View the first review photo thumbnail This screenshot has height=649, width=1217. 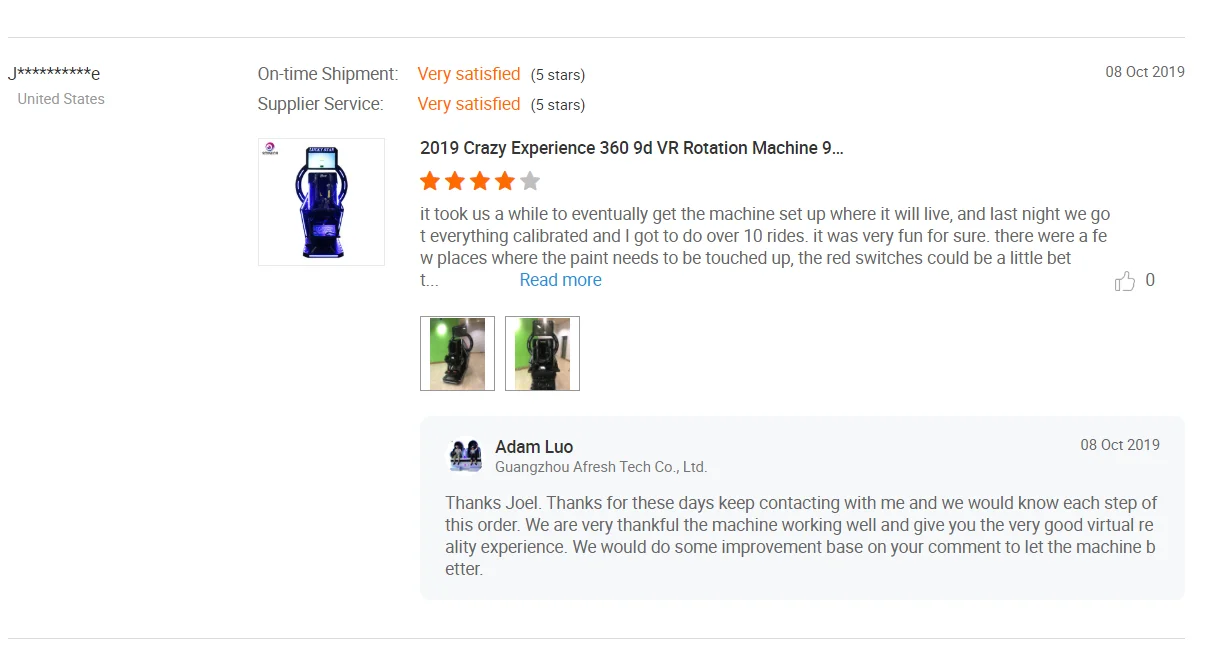(457, 353)
